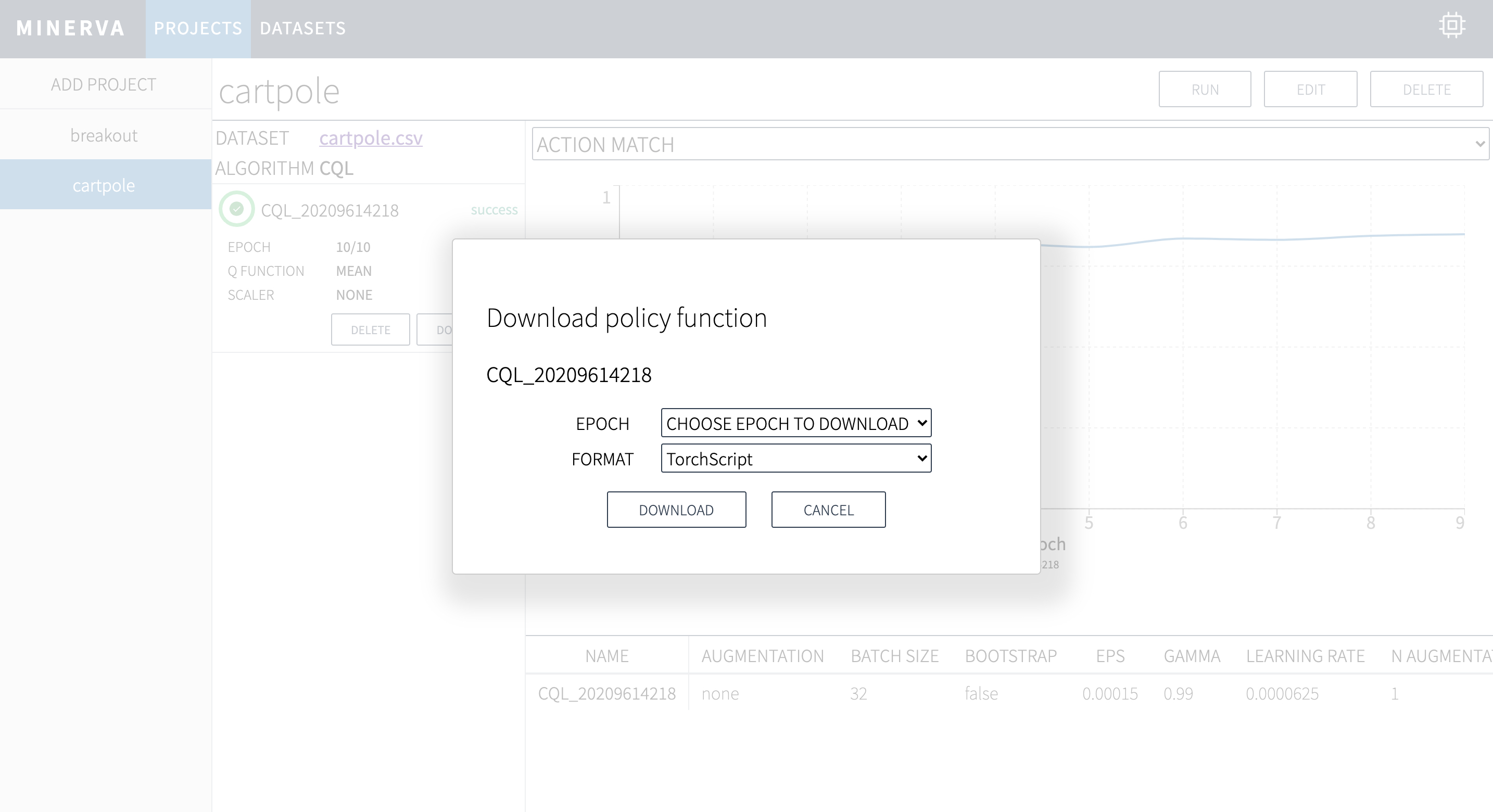Viewport: 1493px width, 812px height.
Task: Click the learning rate value 0.0000625
Action: click(x=1282, y=693)
